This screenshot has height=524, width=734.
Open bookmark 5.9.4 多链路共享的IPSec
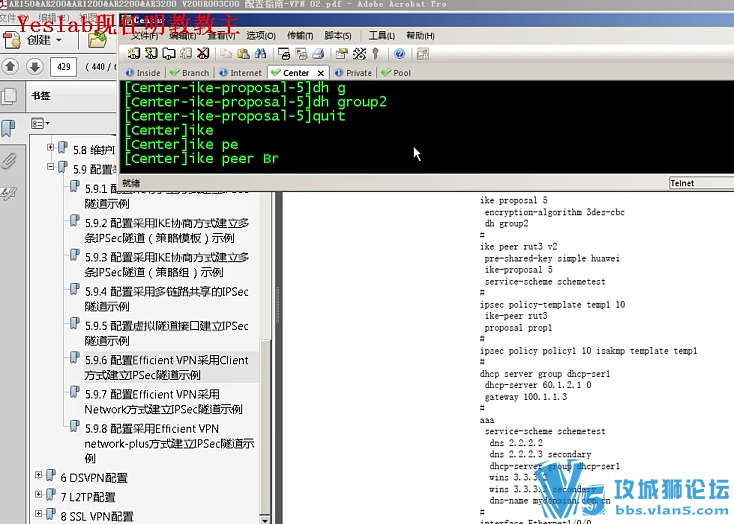(x=167, y=298)
